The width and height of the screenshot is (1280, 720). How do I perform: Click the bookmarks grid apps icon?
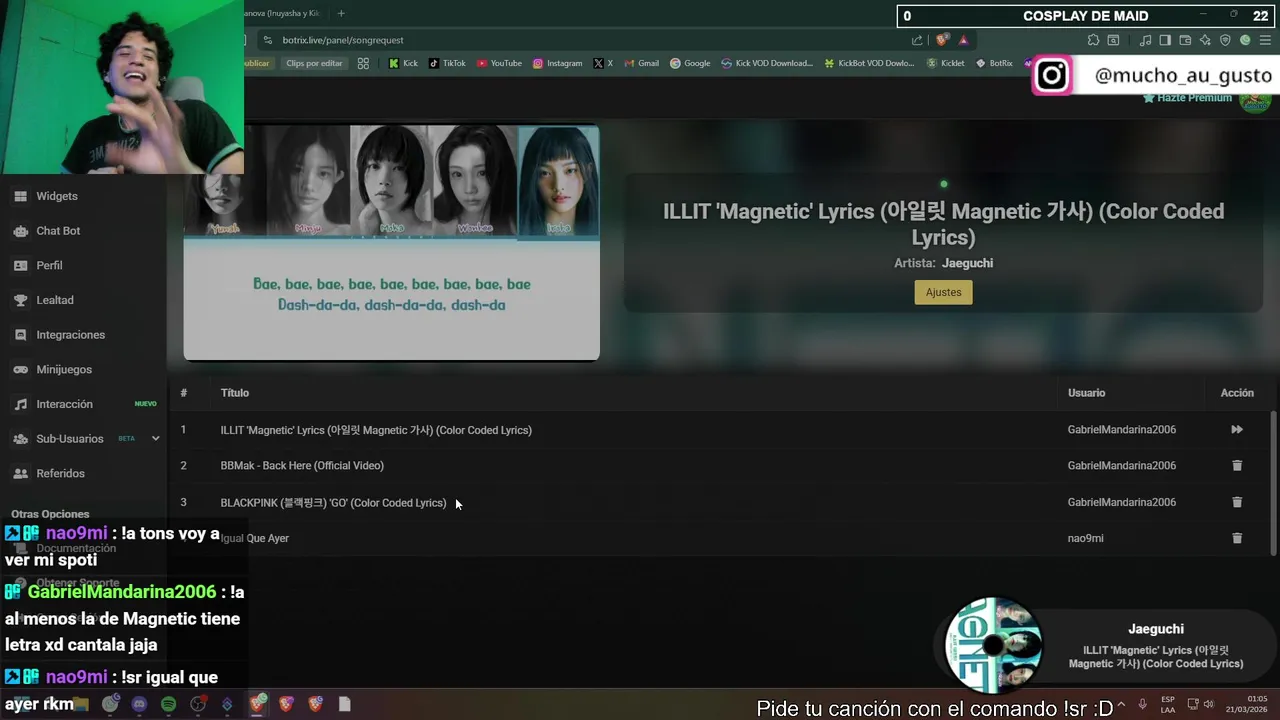click(x=363, y=63)
